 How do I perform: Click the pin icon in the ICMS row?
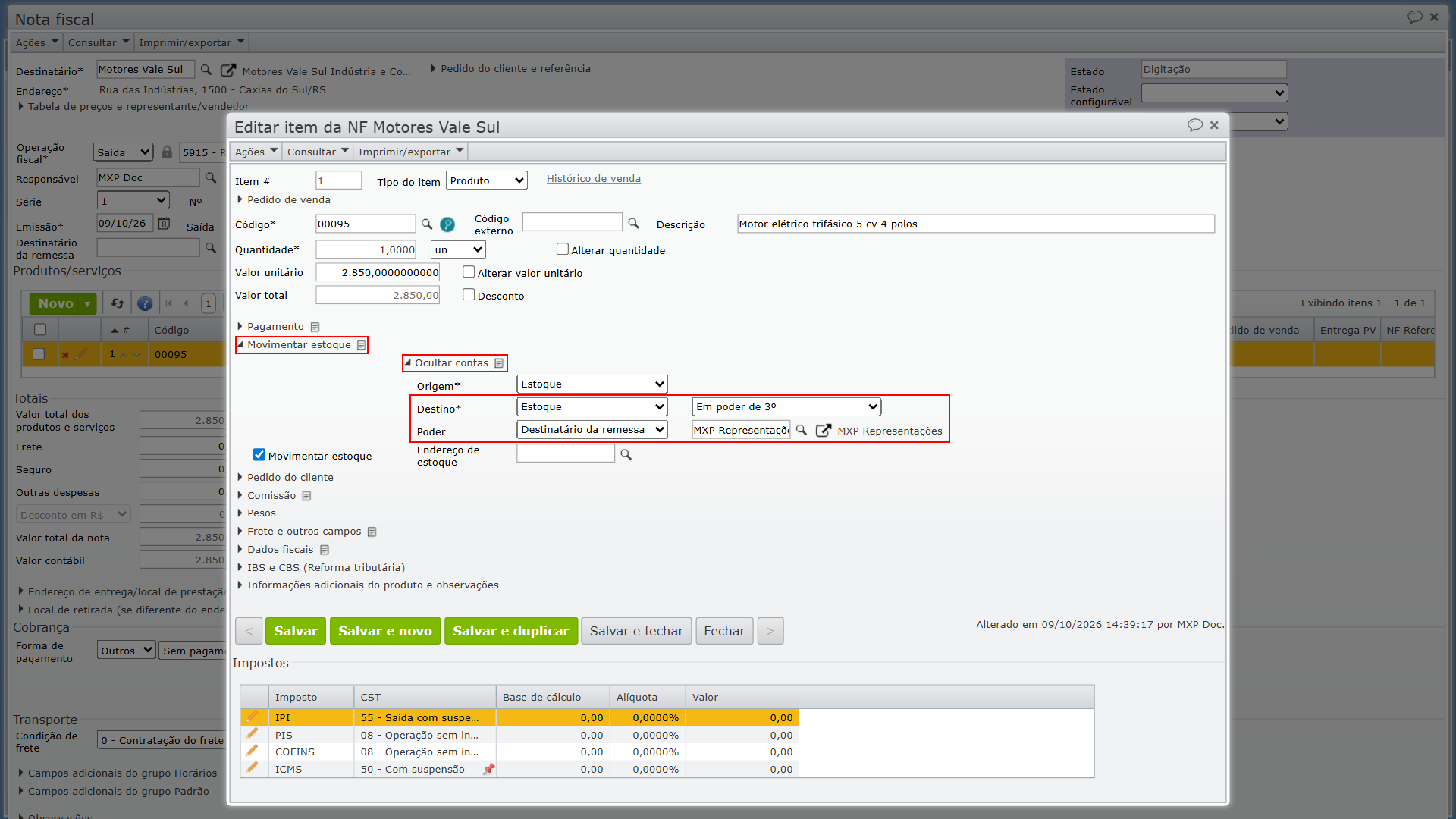tap(488, 769)
